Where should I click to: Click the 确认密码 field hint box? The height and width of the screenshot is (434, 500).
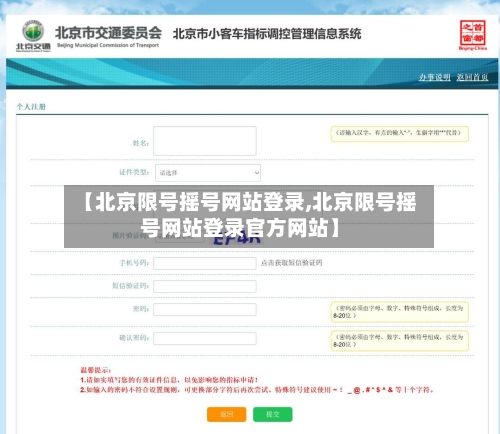[400, 341]
